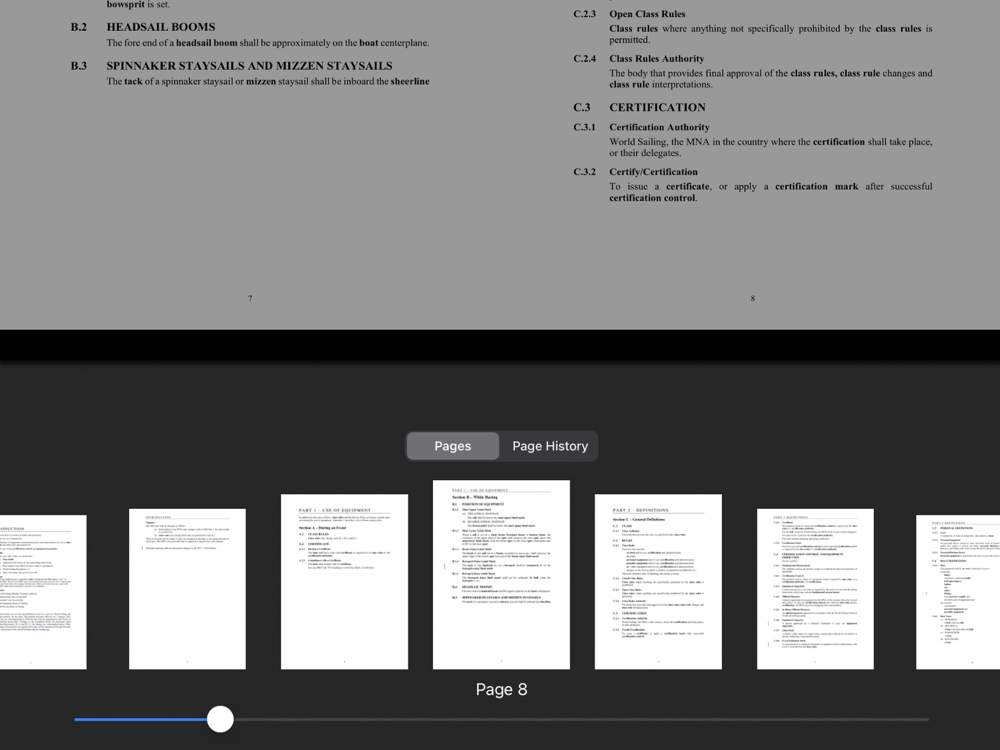Open the Part 2 Definitions thumbnail after Section C
This screenshot has width=1000, height=750.
[815, 589]
